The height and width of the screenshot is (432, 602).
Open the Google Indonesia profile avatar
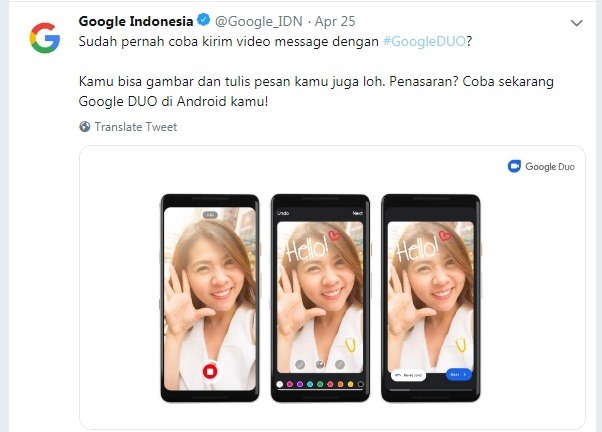(x=45, y=38)
